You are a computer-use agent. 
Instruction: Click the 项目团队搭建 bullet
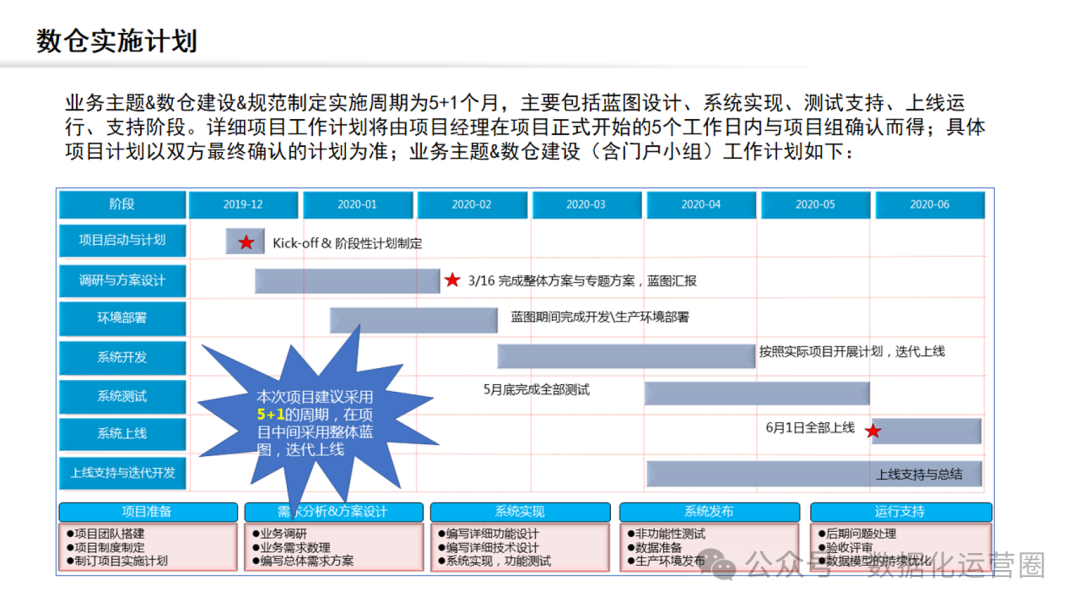point(105,534)
